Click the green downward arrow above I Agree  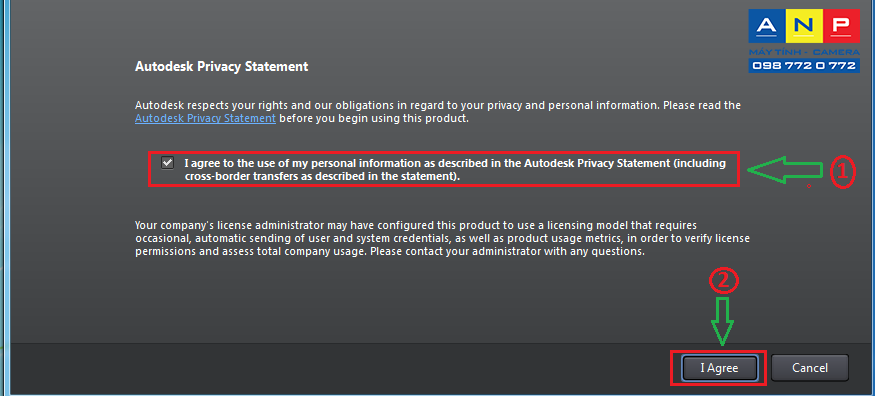723,321
